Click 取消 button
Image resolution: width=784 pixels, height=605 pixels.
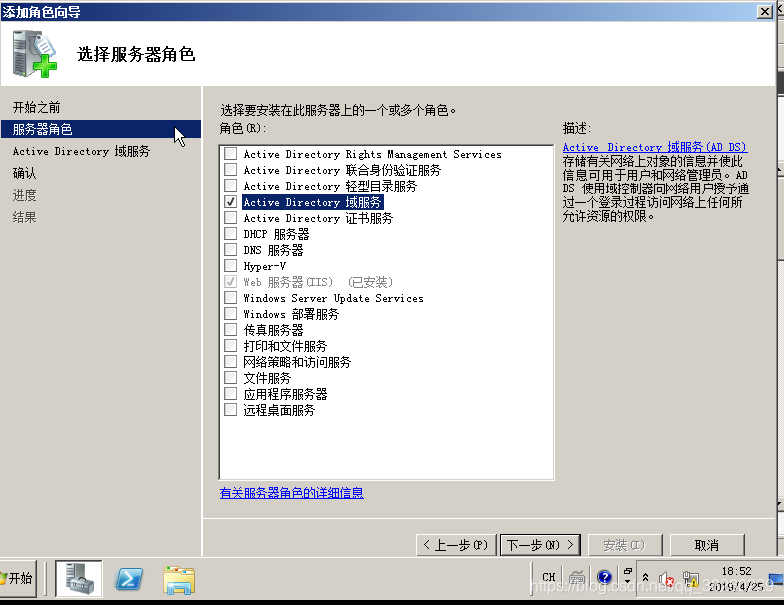coord(707,544)
